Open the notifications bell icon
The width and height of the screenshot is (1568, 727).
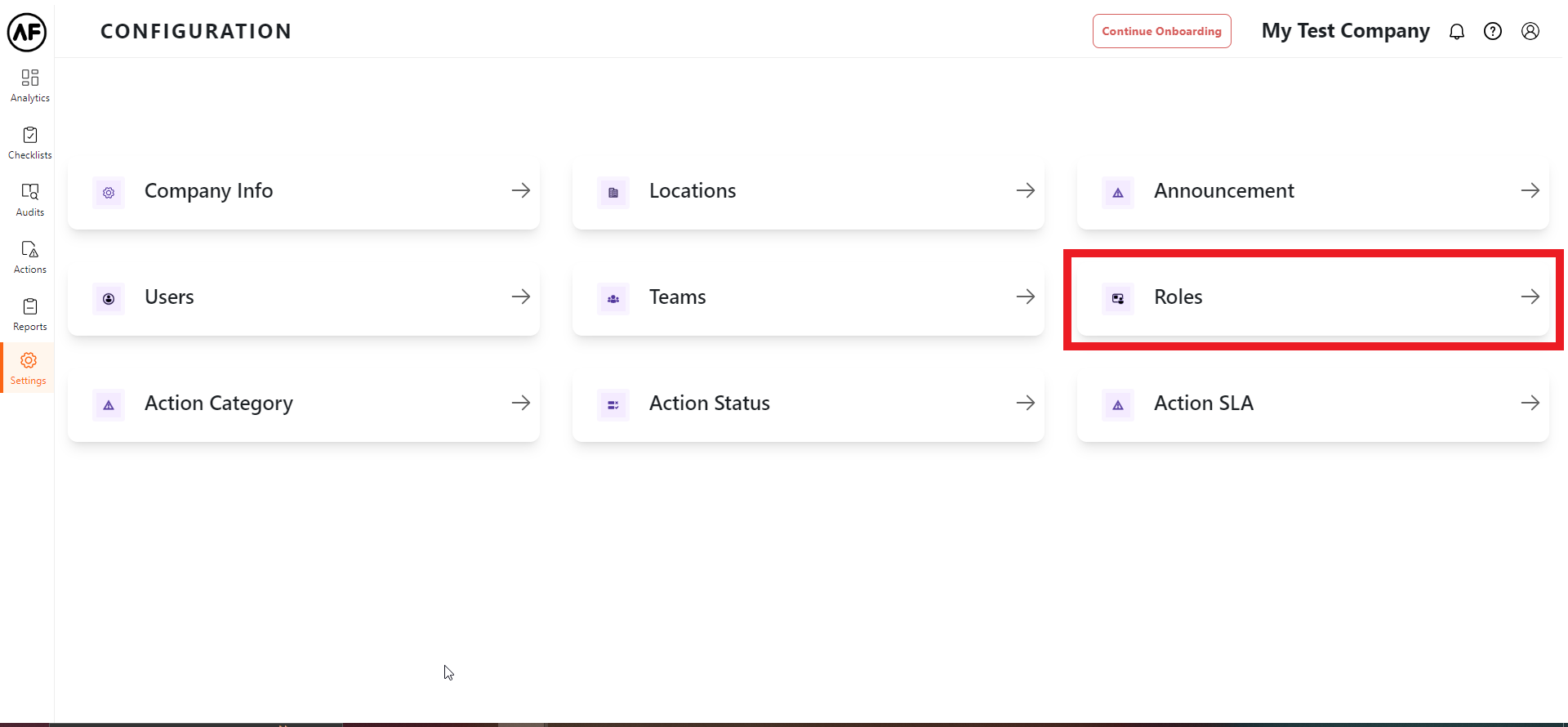tap(1457, 32)
